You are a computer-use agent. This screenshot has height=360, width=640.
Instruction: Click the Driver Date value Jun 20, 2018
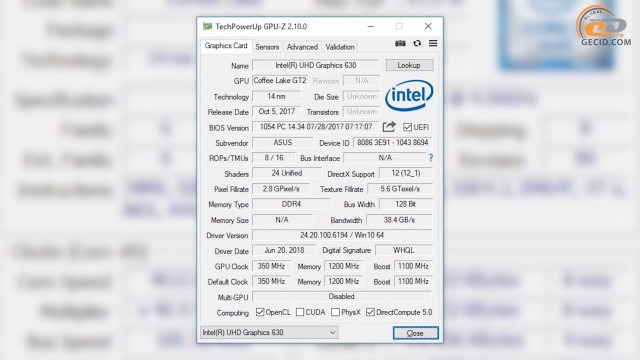[284, 250]
